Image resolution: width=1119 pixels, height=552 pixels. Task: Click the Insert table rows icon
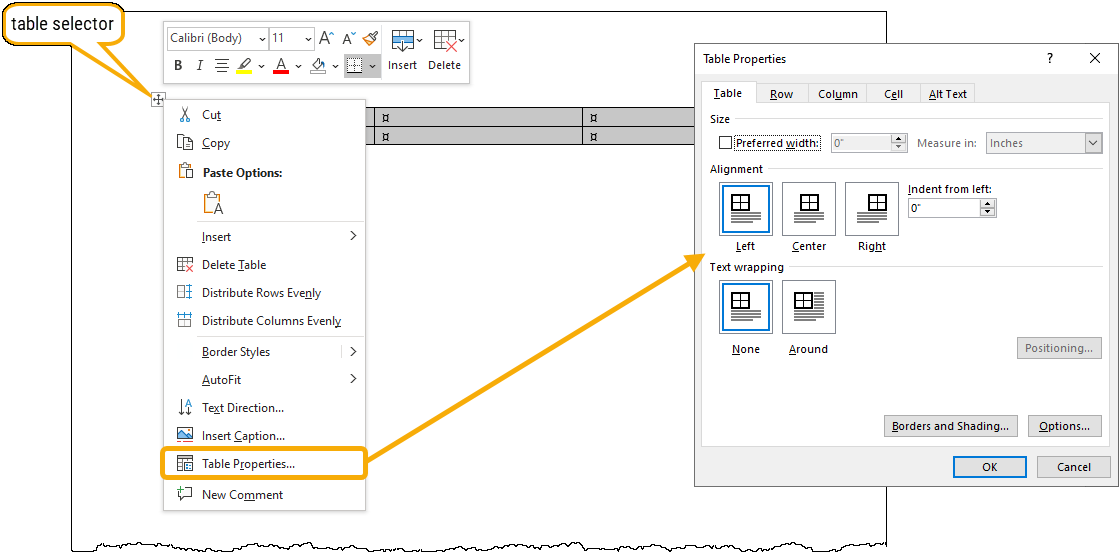[403, 48]
